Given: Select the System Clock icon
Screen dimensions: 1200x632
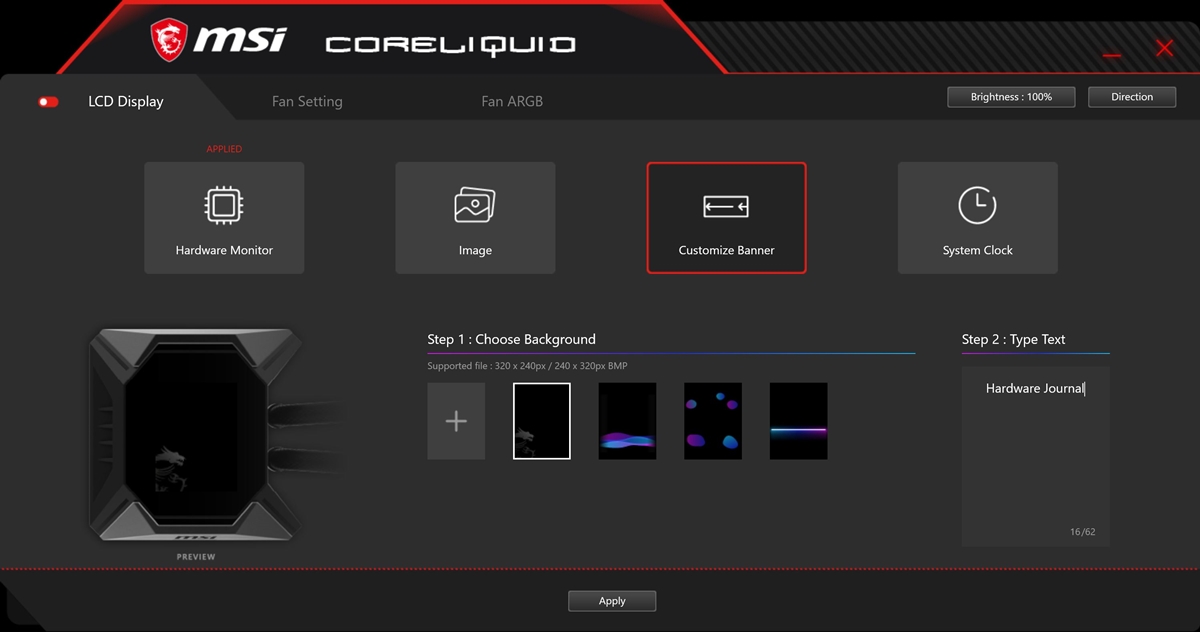Looking at the screenshot, I should [977, 206].
